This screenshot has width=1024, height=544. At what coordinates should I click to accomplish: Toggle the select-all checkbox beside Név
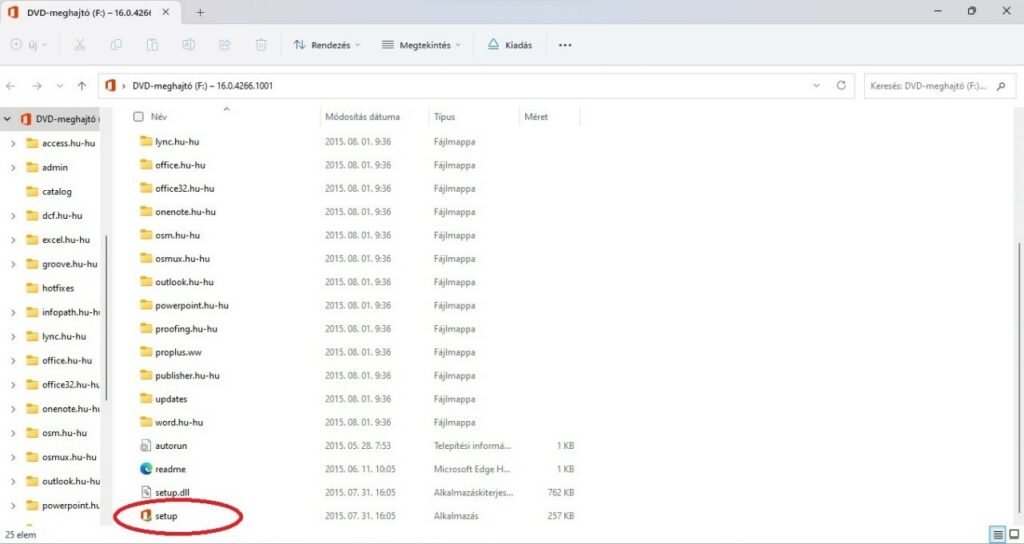tap(138, 117)
